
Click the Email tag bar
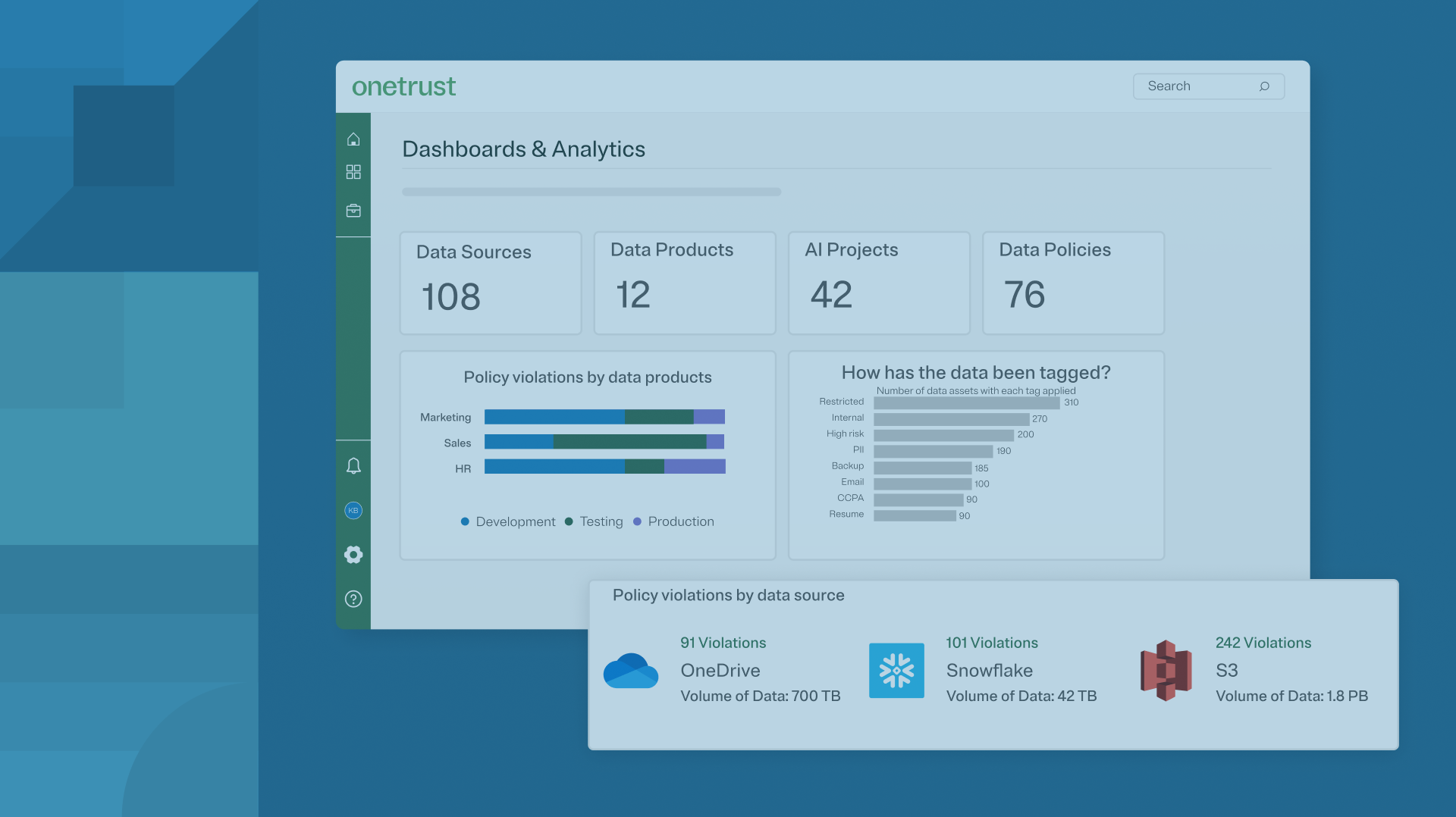[923, 484]
